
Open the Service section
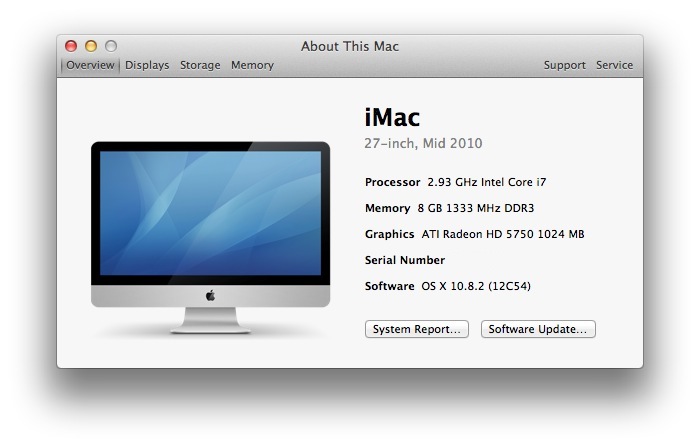[x=614, y=65]
